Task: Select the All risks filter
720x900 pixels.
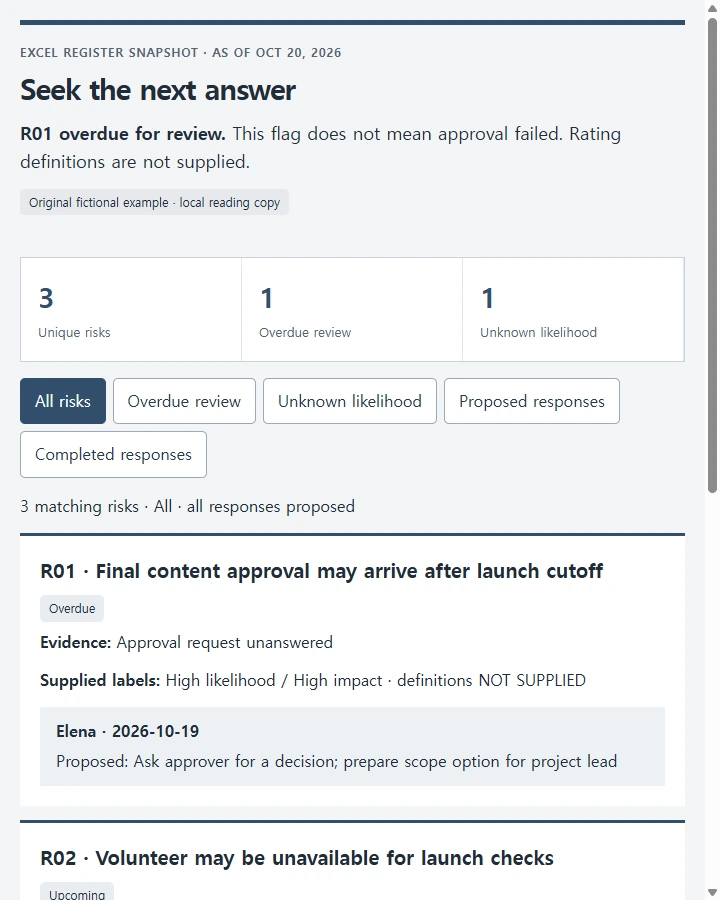Action: tap(63, 401)
